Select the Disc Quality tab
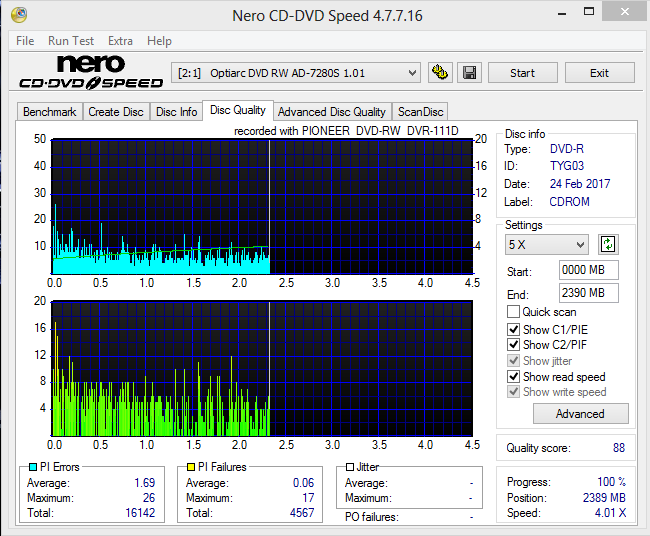This screenshot has width=650, height=536. (x=238, y=110)
